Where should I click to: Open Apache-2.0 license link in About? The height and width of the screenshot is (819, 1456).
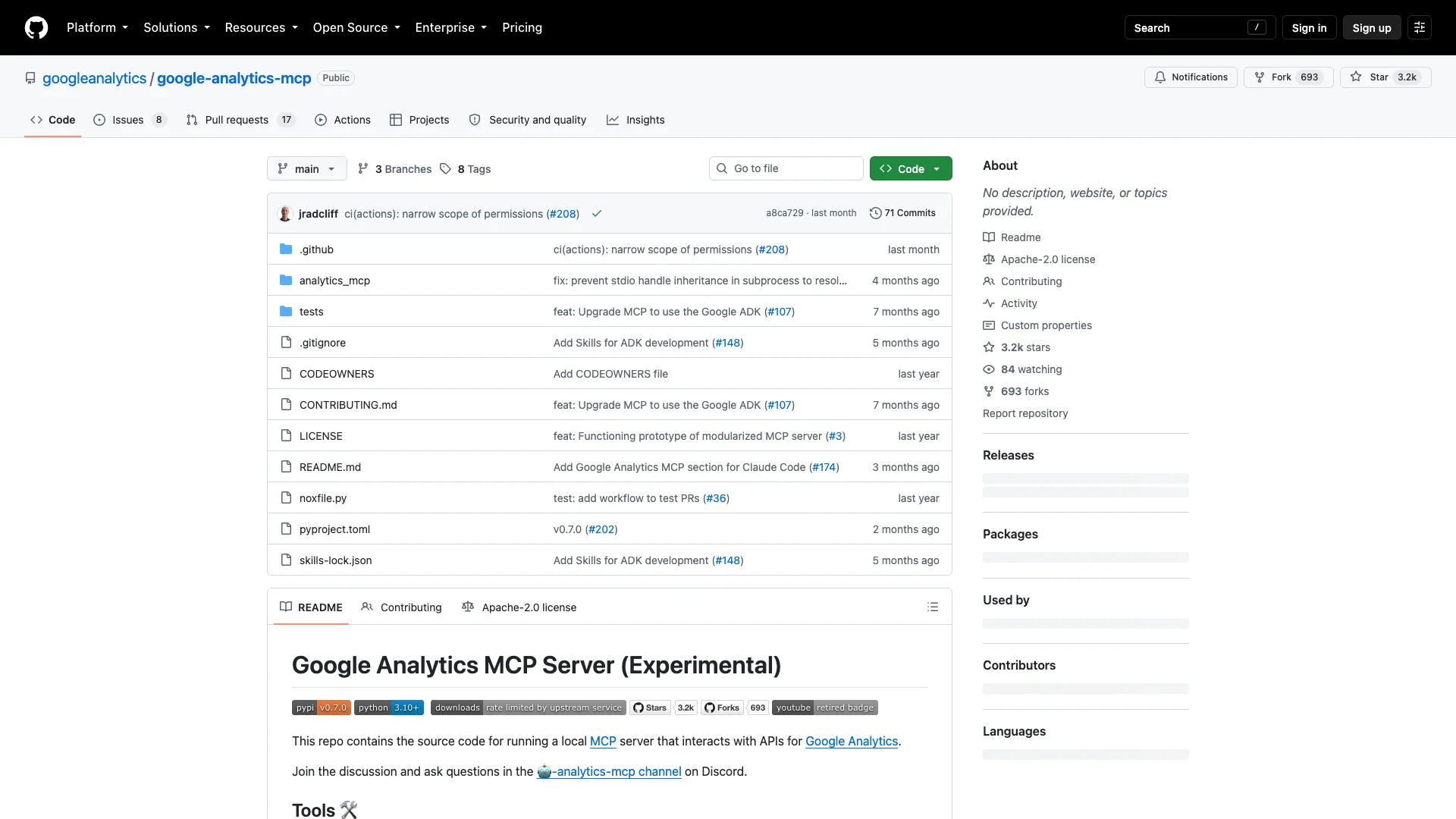[1039, 259]
